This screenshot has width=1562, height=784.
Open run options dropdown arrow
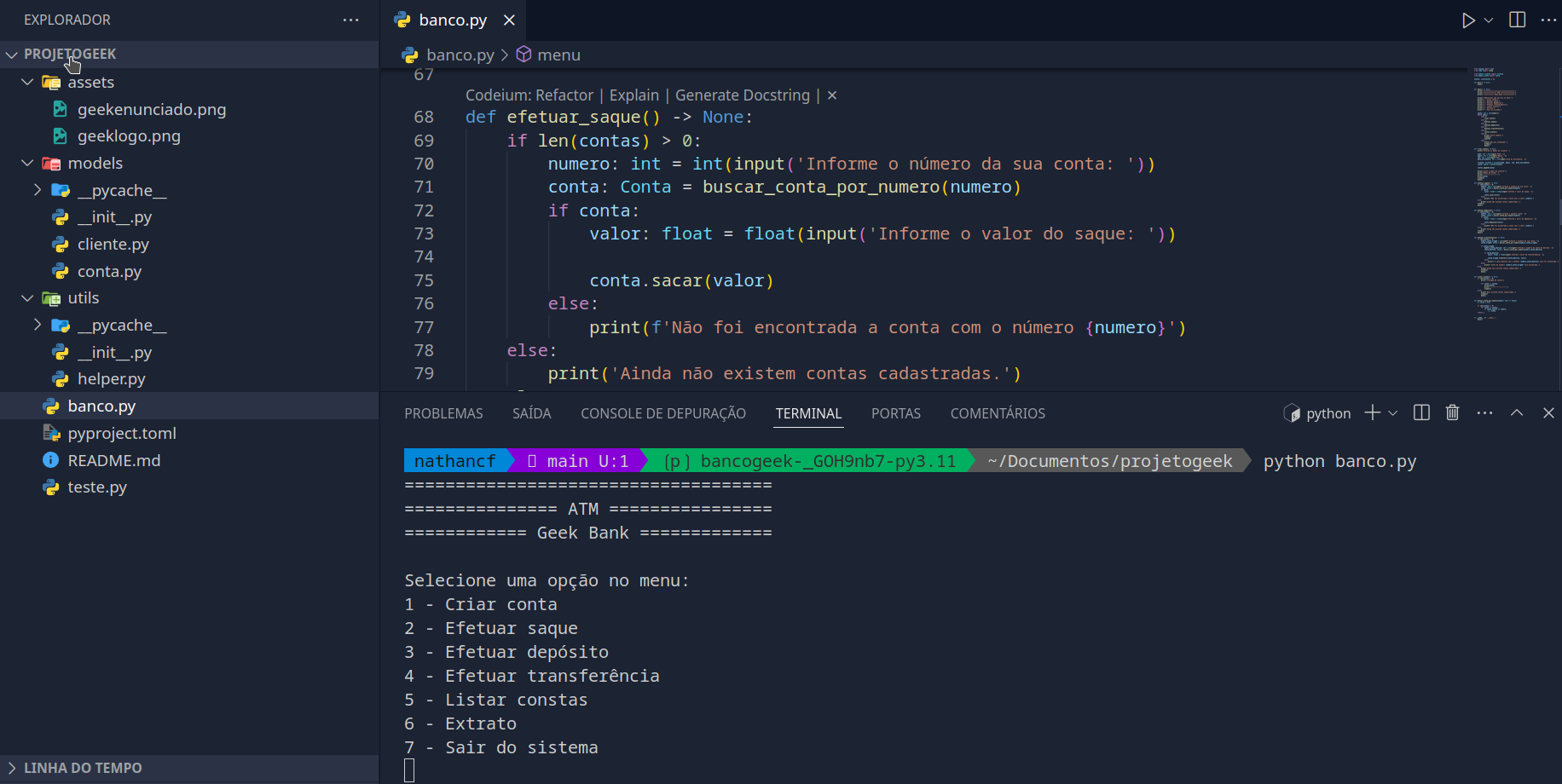click(x=1489, y=20)
